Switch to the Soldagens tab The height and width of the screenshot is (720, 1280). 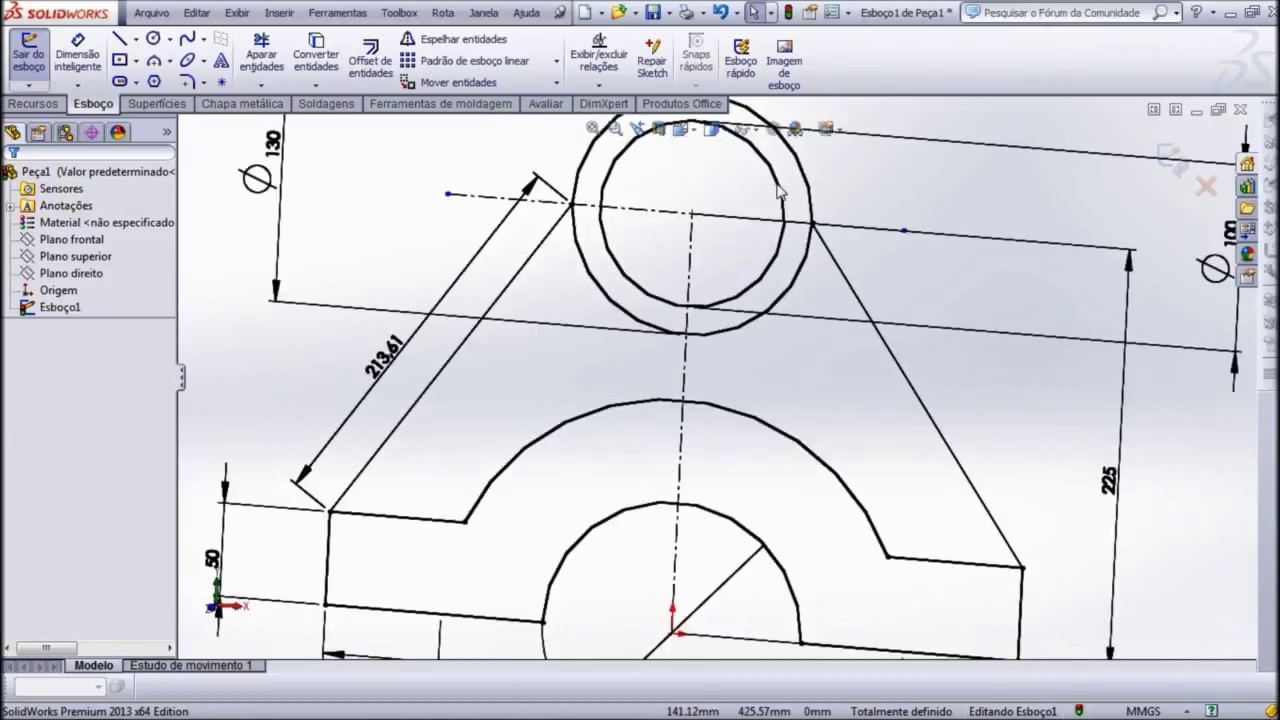326,104
